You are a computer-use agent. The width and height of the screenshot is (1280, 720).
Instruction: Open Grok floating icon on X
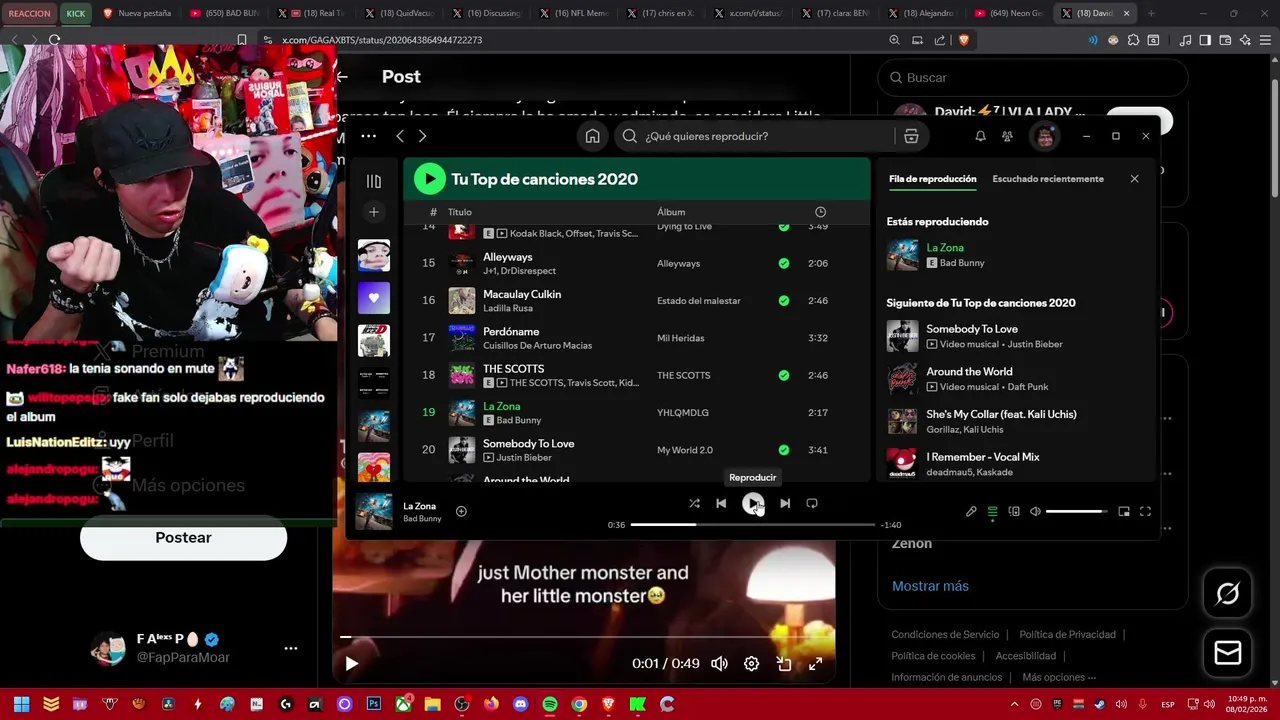[1228, 594]
